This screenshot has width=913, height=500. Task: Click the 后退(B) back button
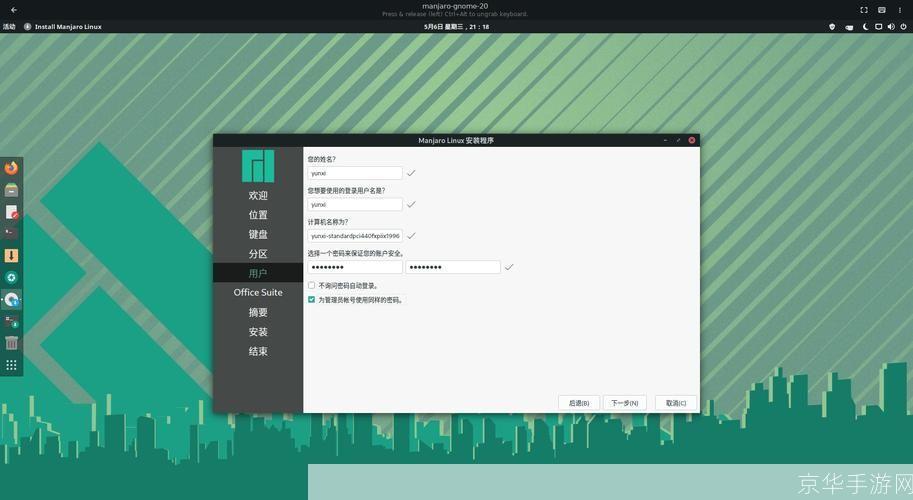click(579, 403)
